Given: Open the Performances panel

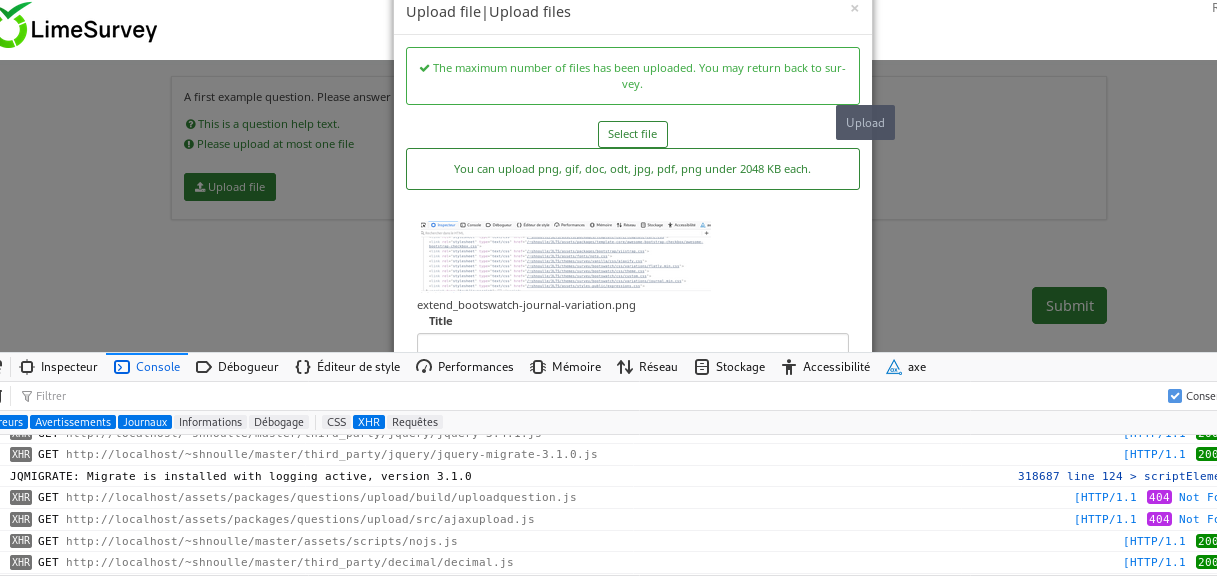Looking at the screenshot, I should coord(464,367).
